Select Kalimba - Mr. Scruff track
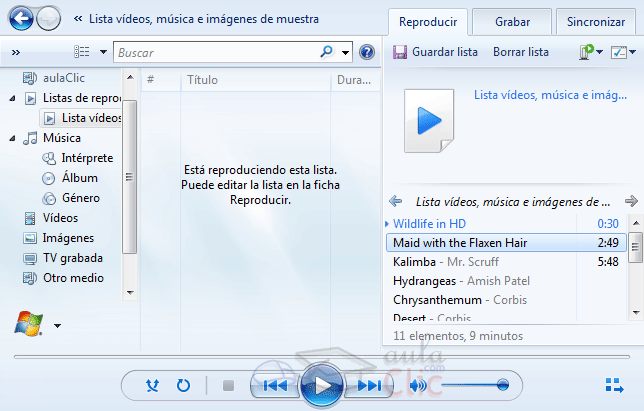Screen dimensions: 644x411 coord(506,262)
